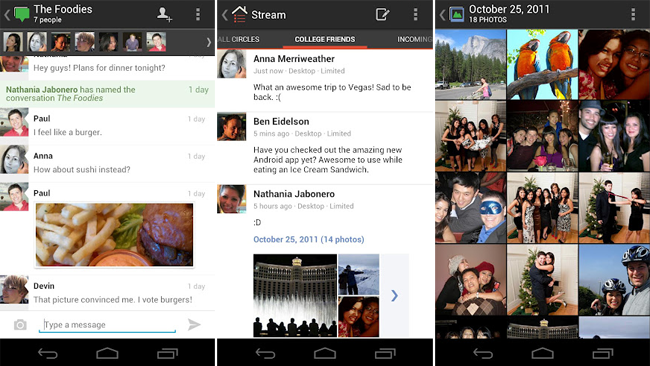Tap Nathania Jabonero's avatar in Stream
Image resolution: width=650 pixels, height=366 pixels.
[232, 199]
